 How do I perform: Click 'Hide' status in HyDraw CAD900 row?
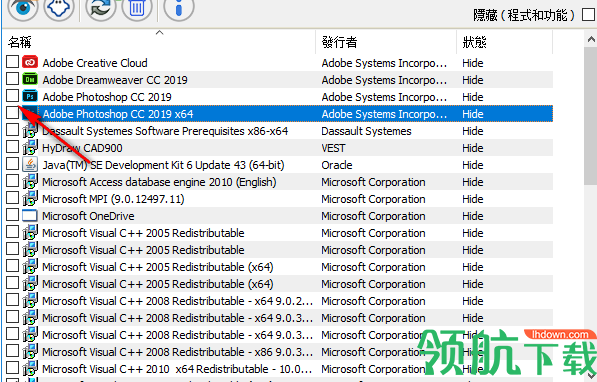(x=473, y=148)
